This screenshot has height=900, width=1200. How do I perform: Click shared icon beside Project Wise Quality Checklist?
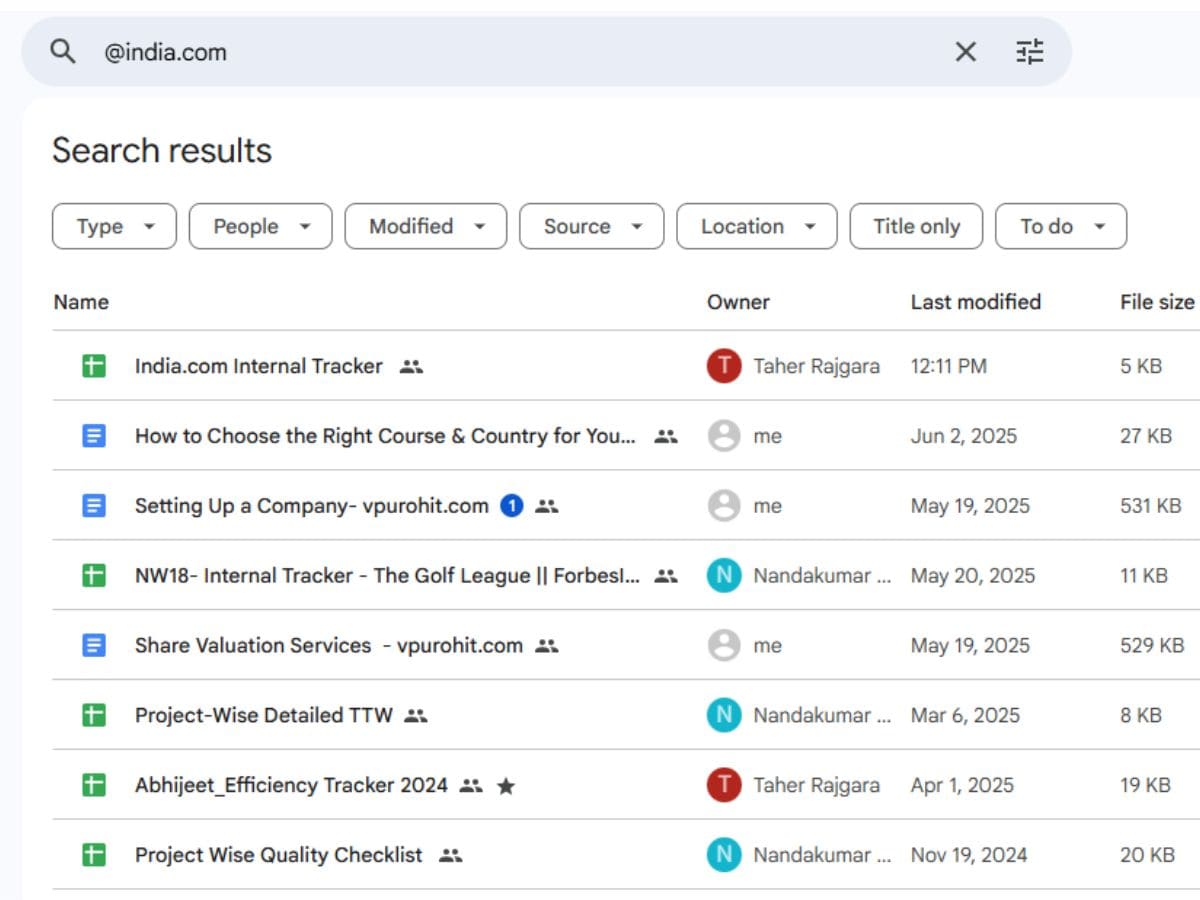451,857
